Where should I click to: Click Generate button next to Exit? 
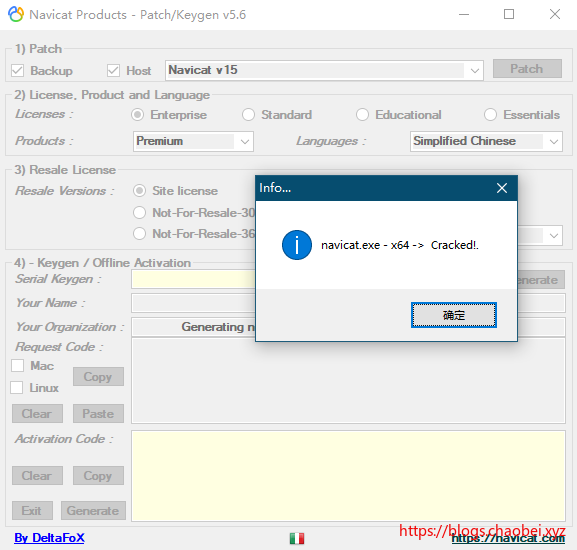point(93,511)
